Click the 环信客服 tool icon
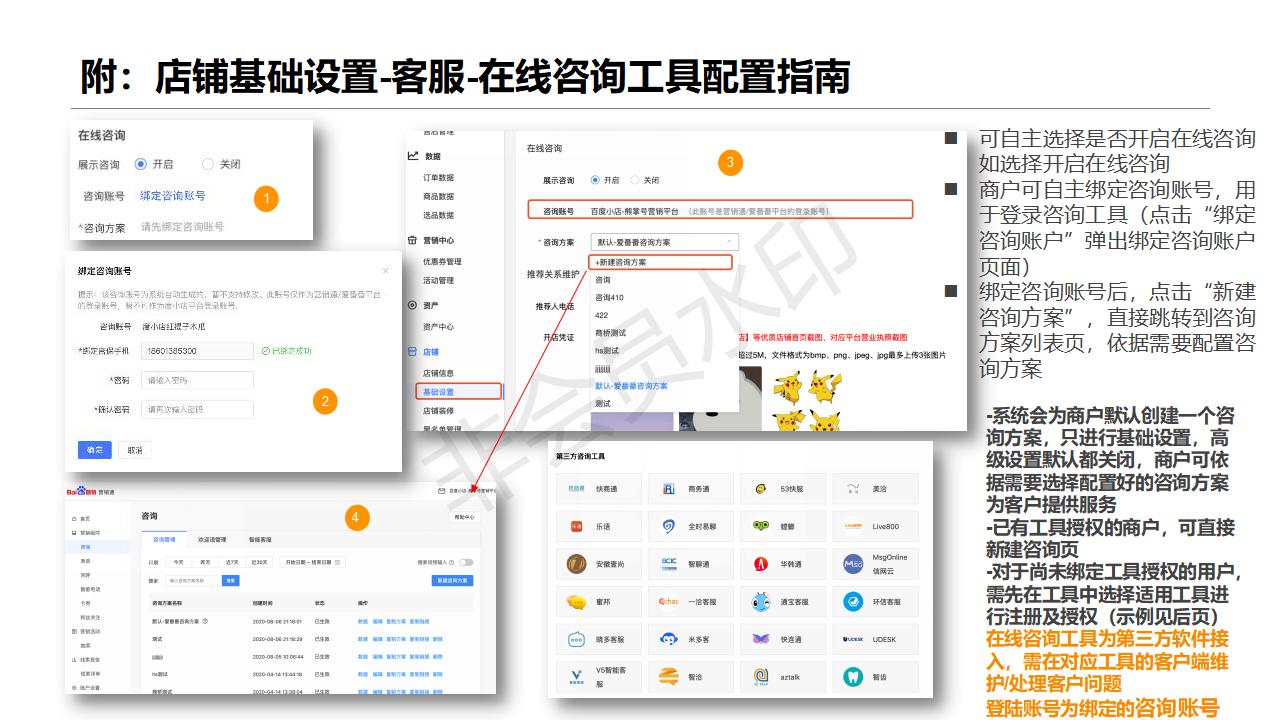Viewport: 1280px width, 720px height. pos(853,602)
